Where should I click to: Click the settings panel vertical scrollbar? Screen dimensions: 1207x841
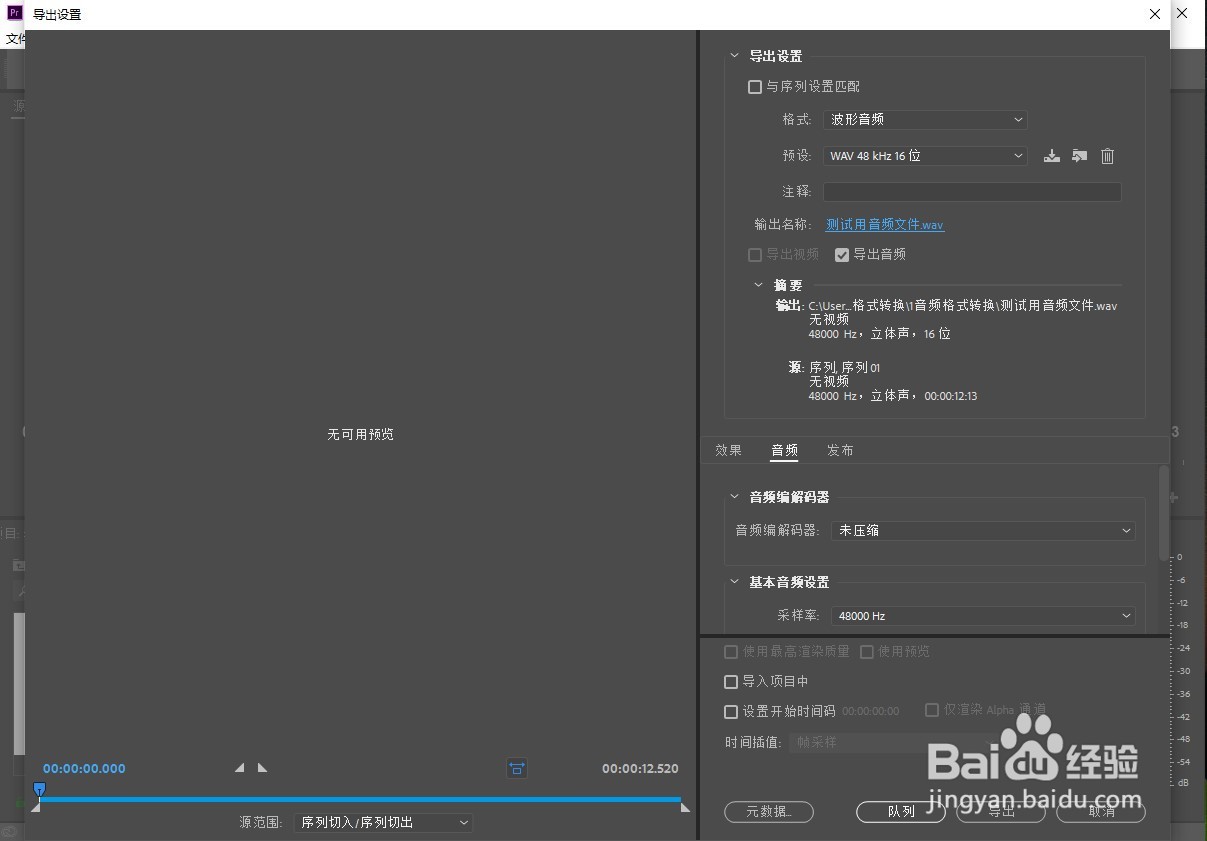[x=1163, y=513]
